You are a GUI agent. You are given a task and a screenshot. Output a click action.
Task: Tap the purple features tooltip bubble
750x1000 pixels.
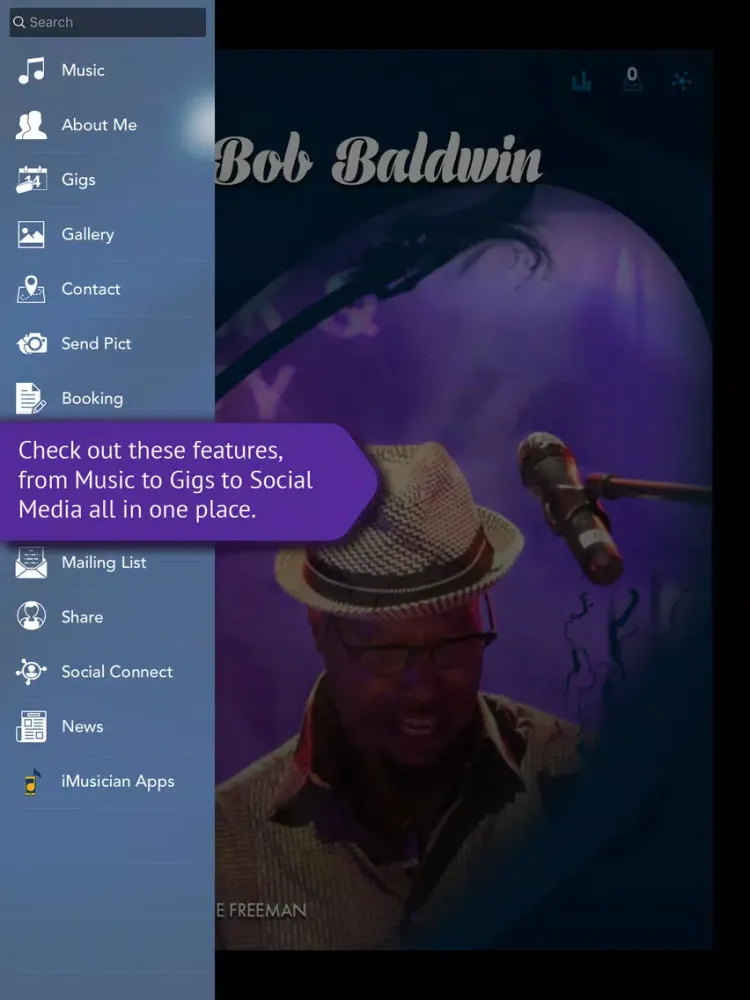pos(188,482)
